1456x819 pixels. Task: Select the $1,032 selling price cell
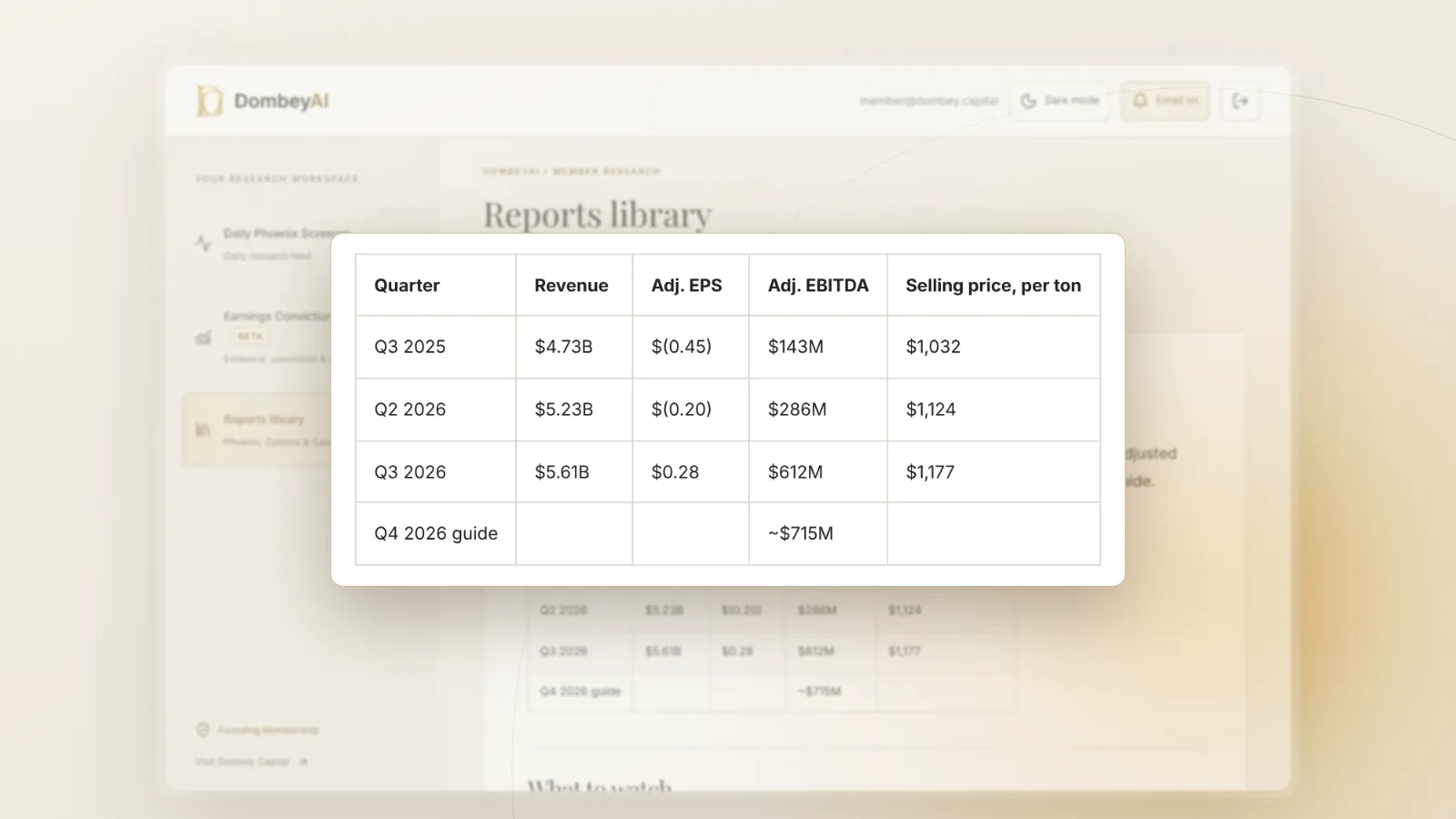click(x=994, y=347)
